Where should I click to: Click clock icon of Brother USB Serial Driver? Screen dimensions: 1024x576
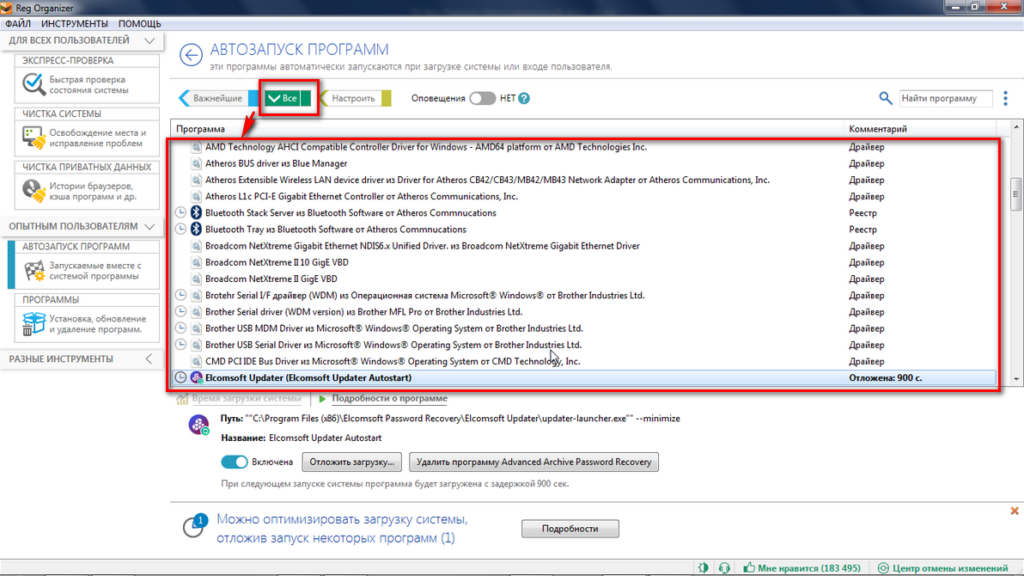[181, 344]
